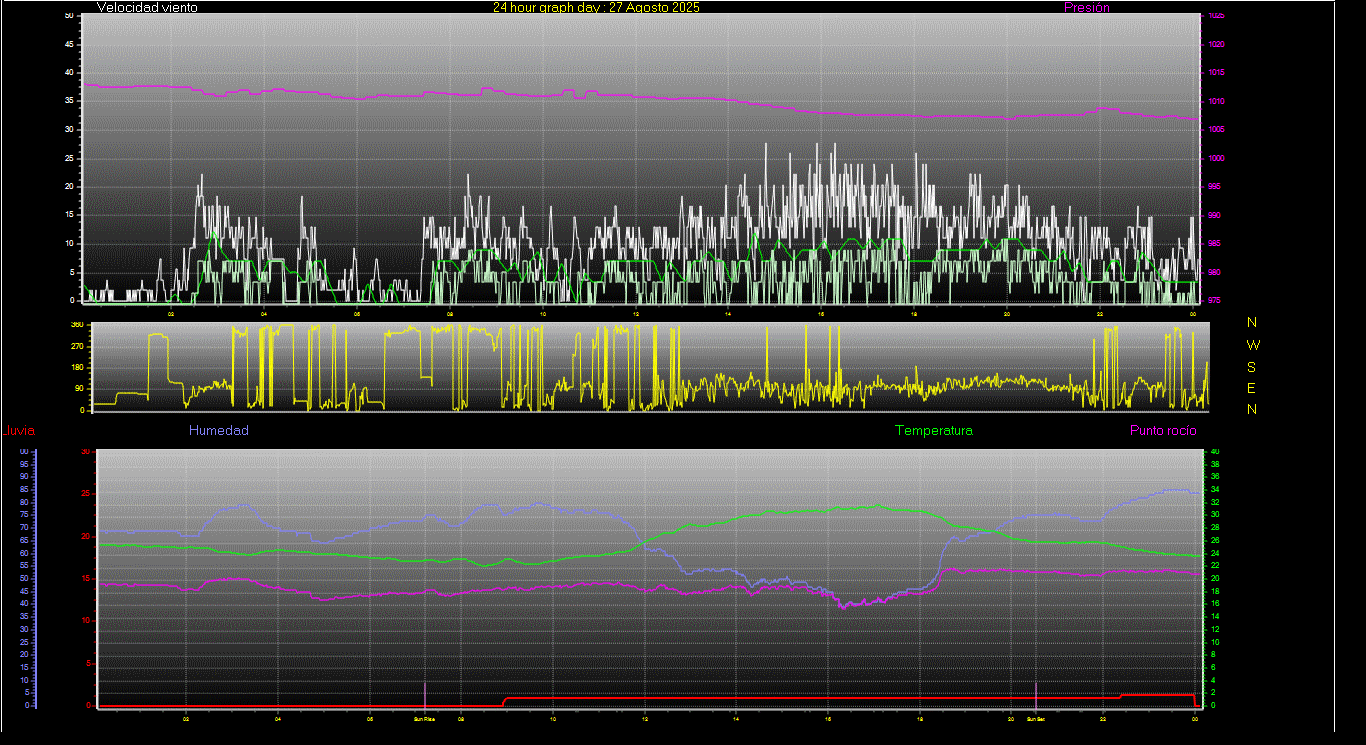
Task: Click the red "lluvia" legend label
Action: (x=20, y=431)
